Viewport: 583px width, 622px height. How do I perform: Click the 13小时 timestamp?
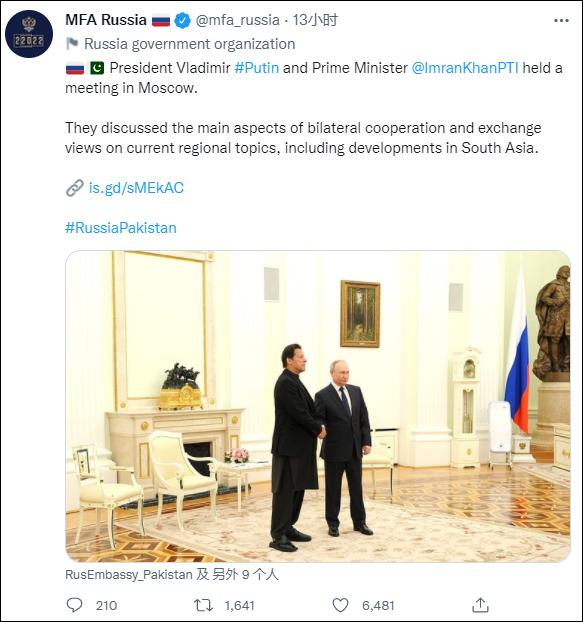315,20
